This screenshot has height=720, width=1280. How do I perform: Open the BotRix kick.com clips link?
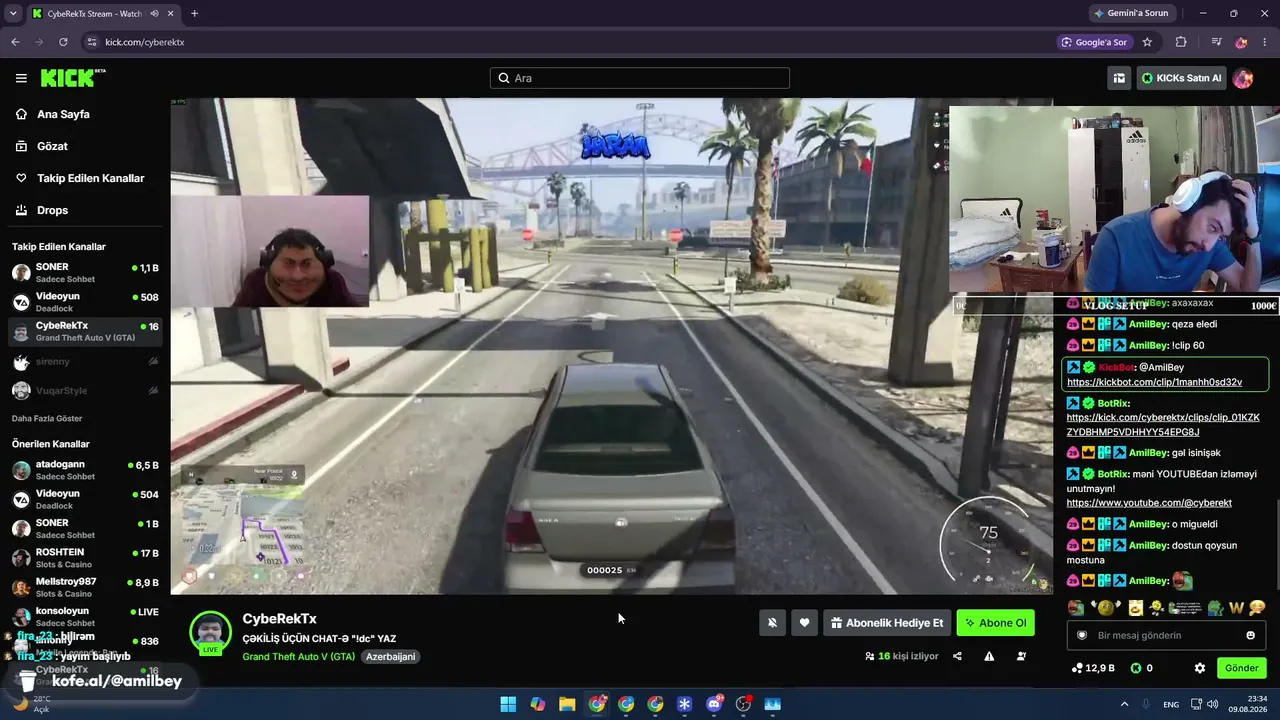pos(1163,424)
